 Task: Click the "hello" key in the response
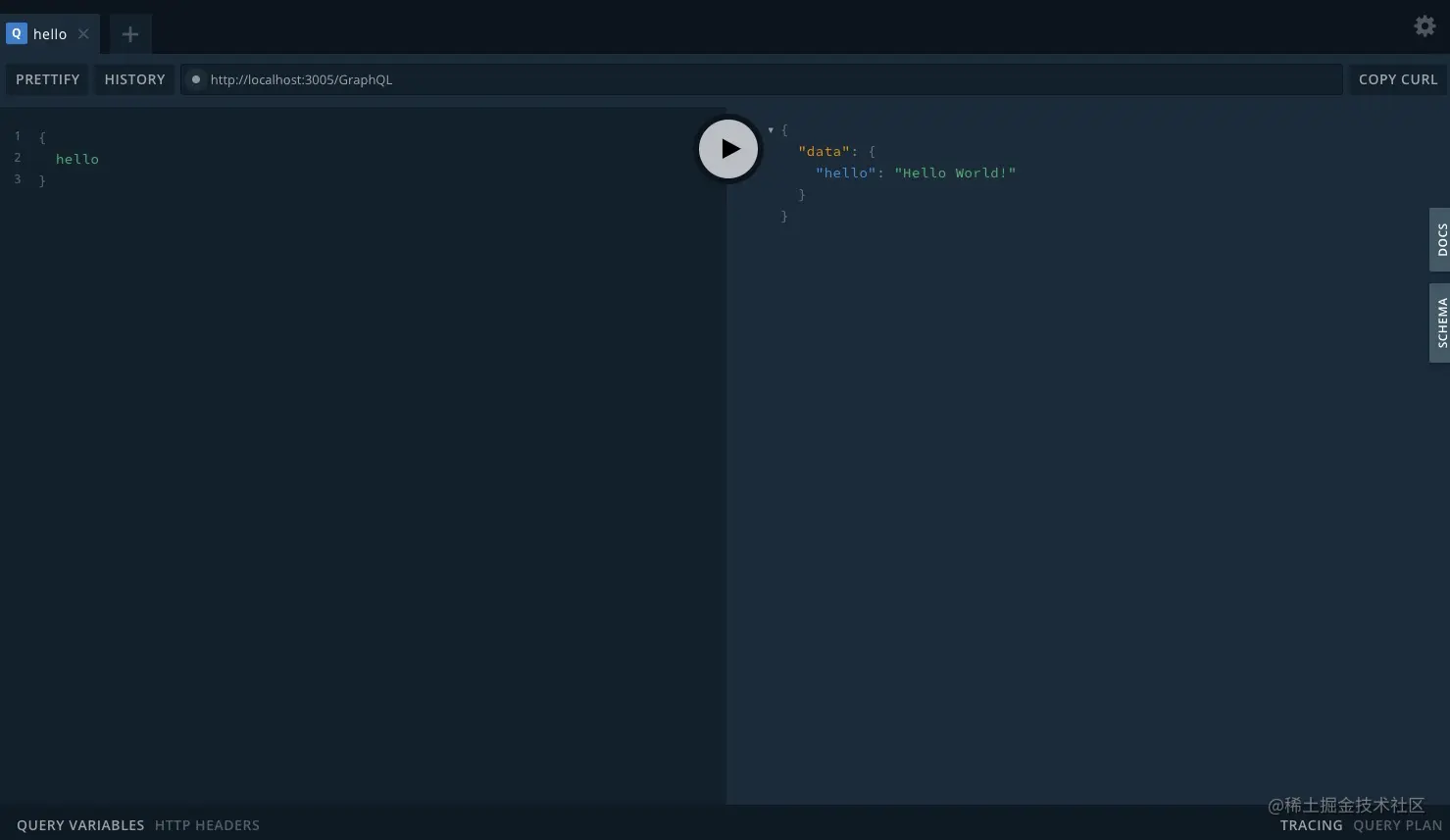[x=846, y=173]
